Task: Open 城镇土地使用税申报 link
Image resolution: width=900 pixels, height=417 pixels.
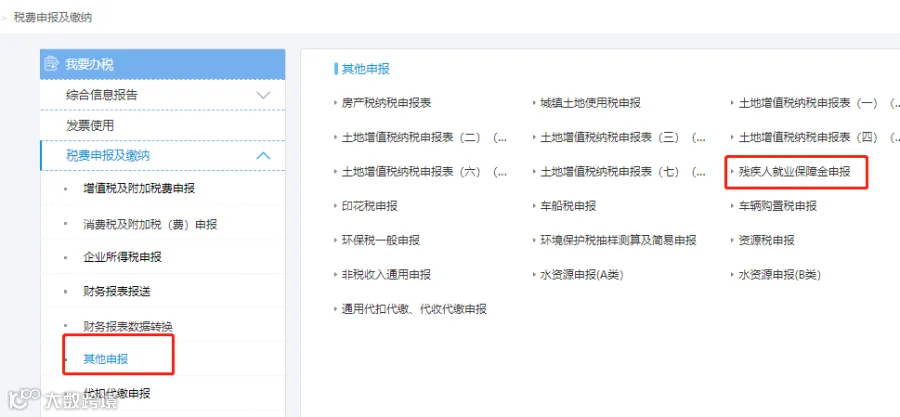Action: pos(590,103)
